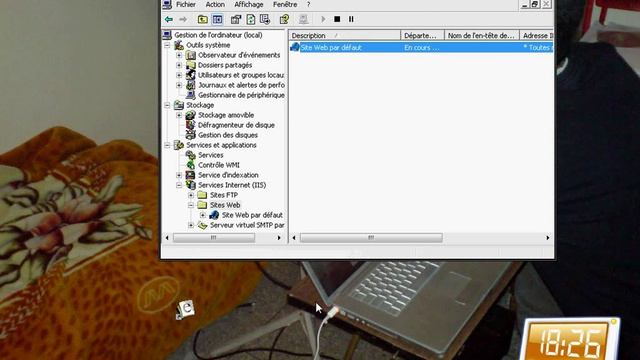Select the Contrôle WMI icon

tap(191, 165)
